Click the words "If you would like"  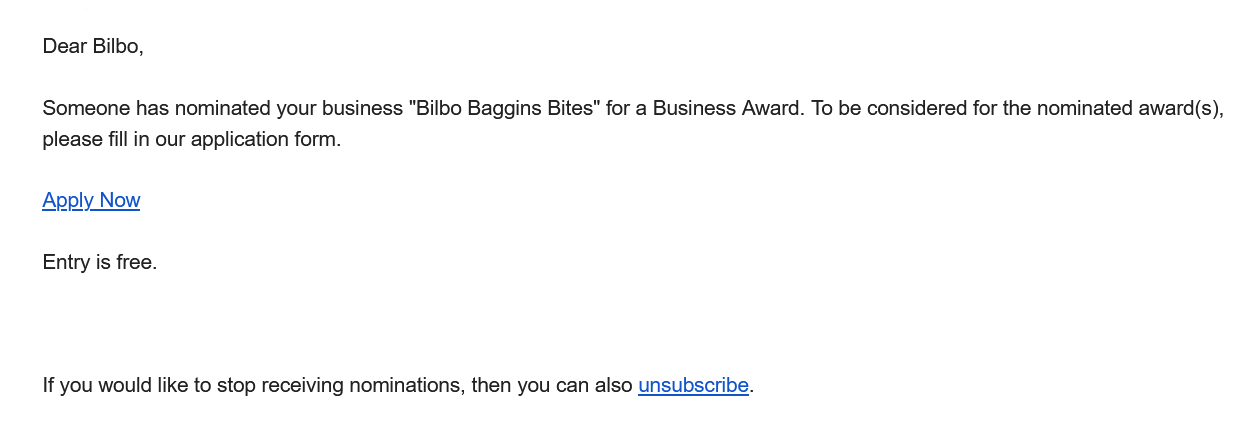pyautogui.click(x=112, y=385)
